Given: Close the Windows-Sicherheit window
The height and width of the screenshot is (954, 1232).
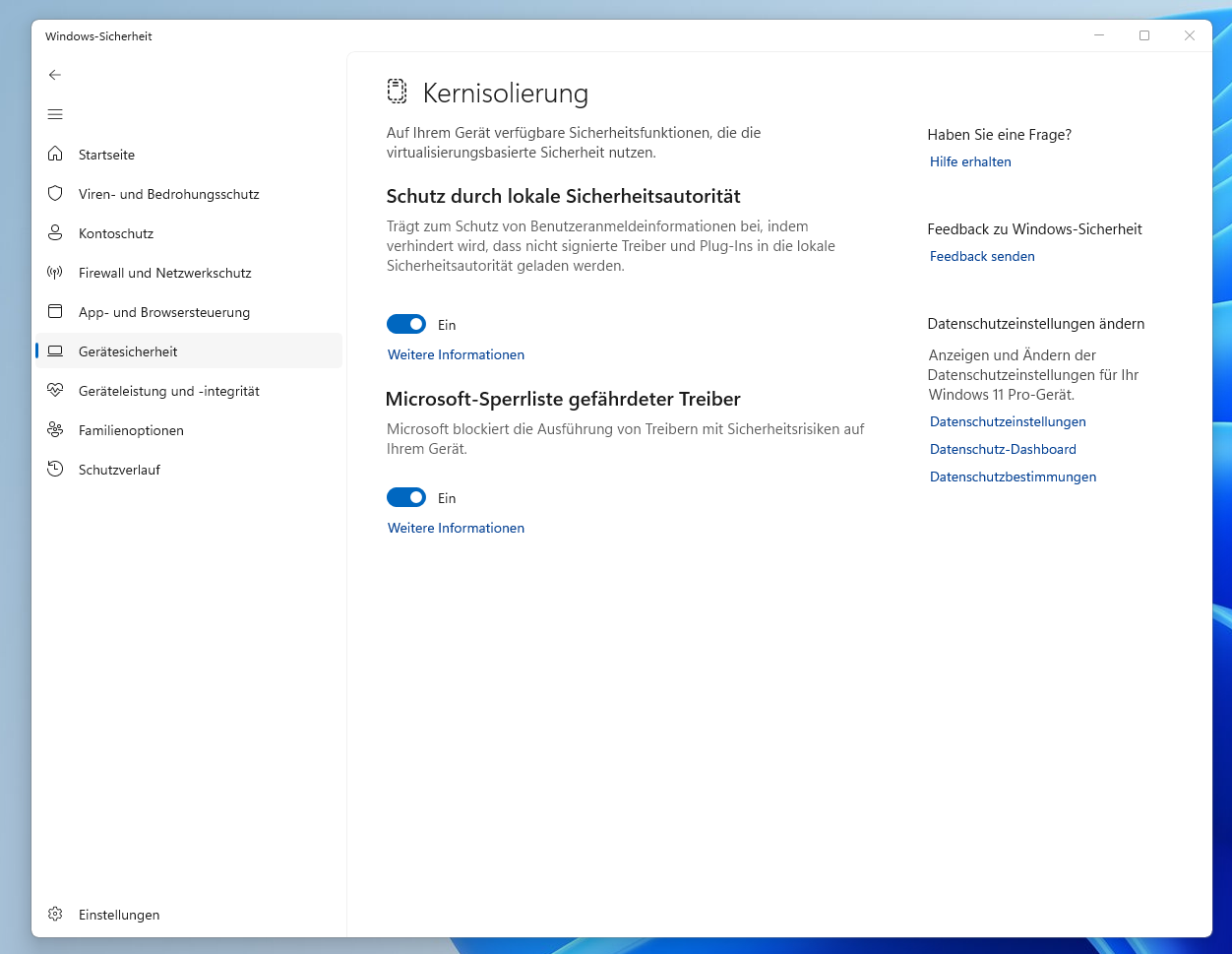Looking at the screenshot, I should point(1190,35).
